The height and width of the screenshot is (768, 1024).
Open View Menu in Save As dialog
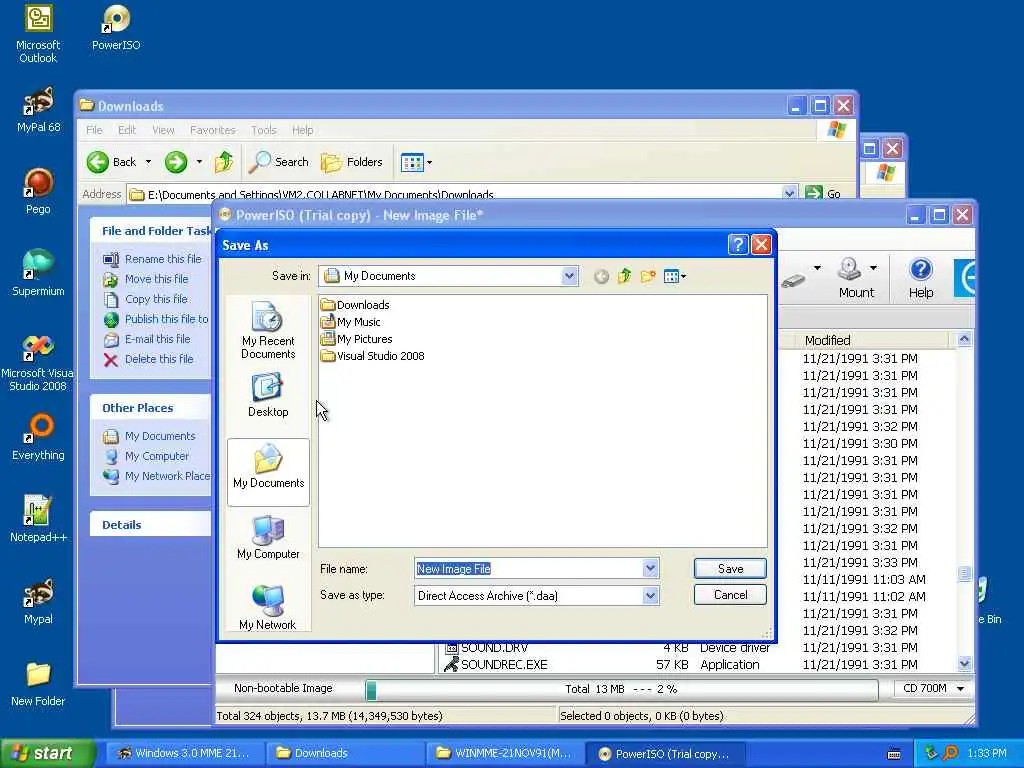(x=675, y=276)
